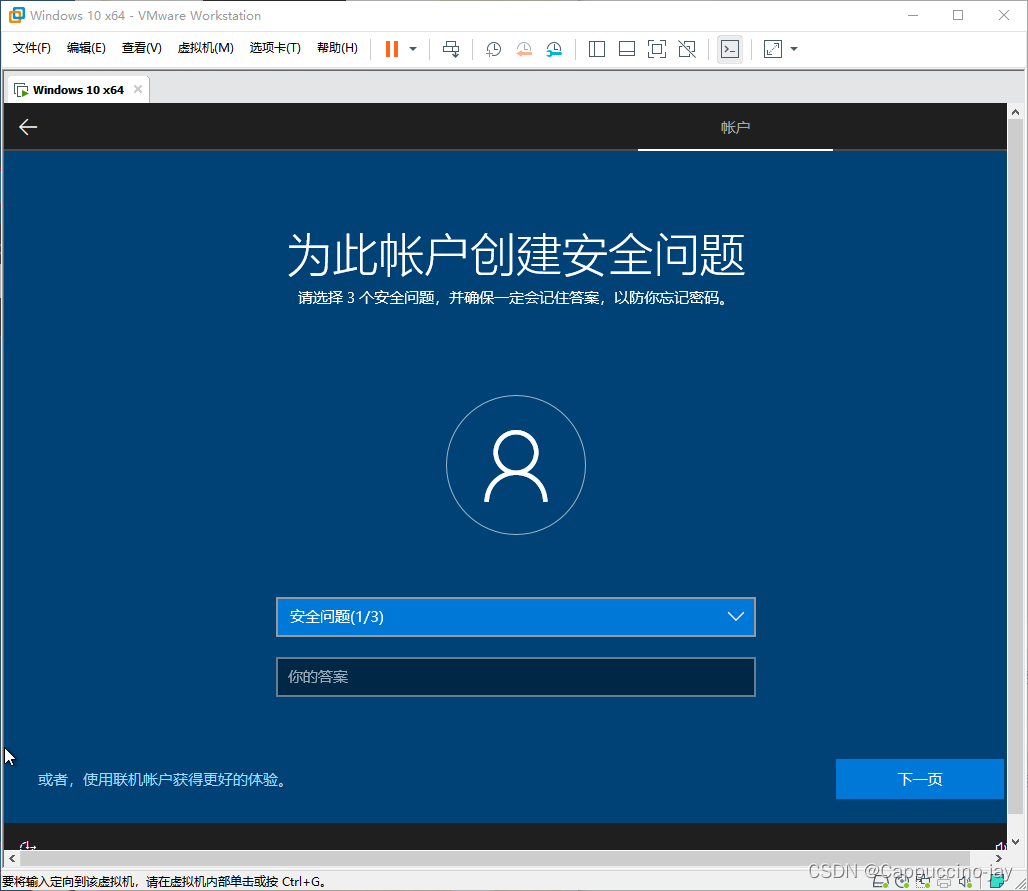
Task: Click the 你的答案 answer input field
Action: 516,677
